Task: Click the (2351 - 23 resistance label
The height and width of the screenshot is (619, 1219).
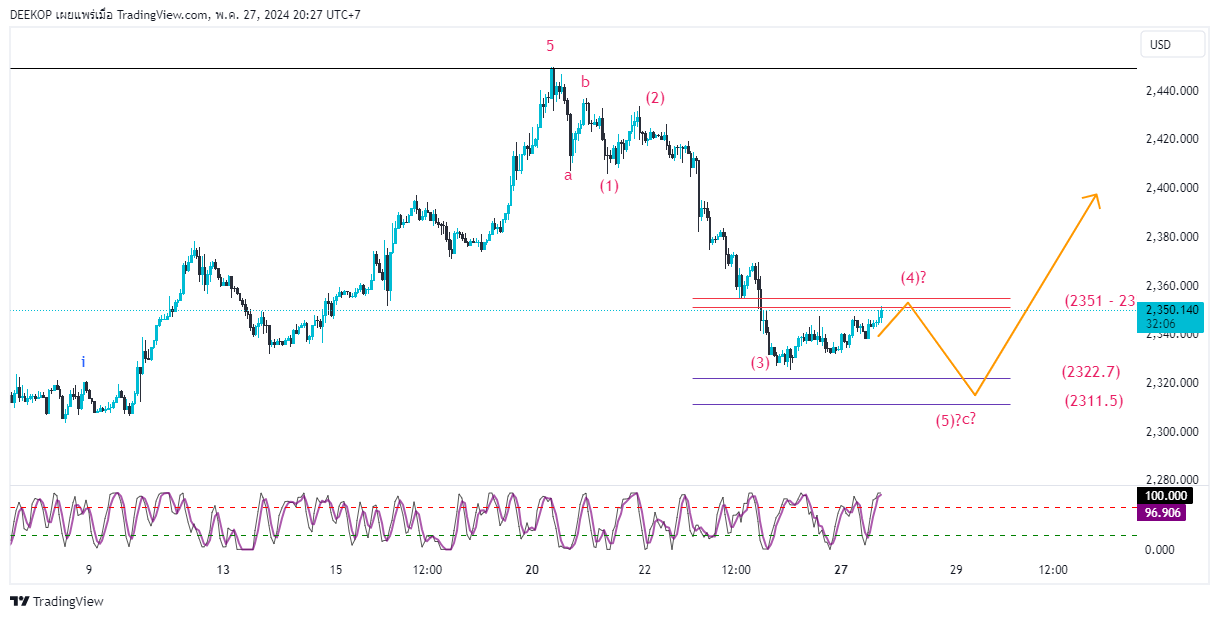Action: pos(1100,300)
